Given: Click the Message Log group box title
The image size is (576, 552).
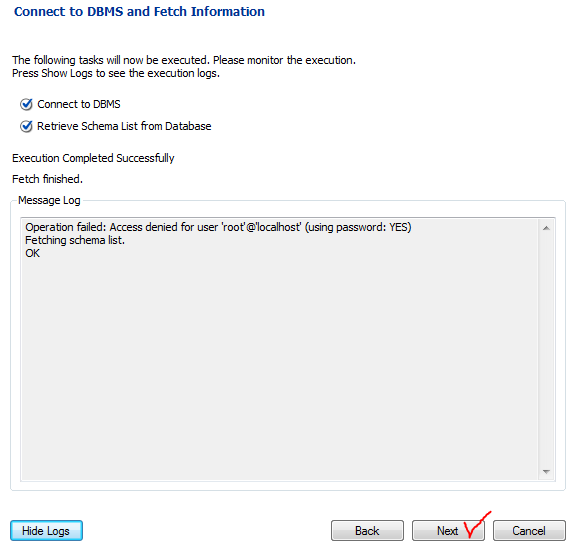Looking at the screenshot, I should [x=49, y=201].
